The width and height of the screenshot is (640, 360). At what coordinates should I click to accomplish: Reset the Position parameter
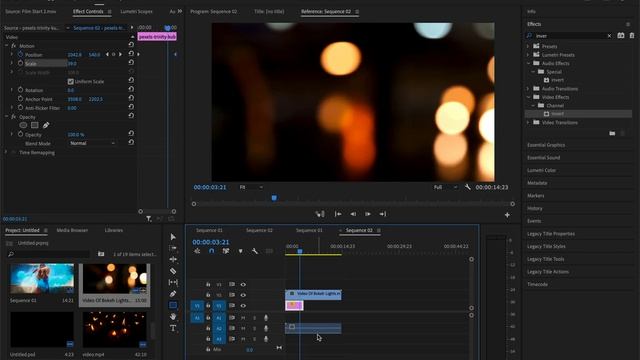point(131,53)
